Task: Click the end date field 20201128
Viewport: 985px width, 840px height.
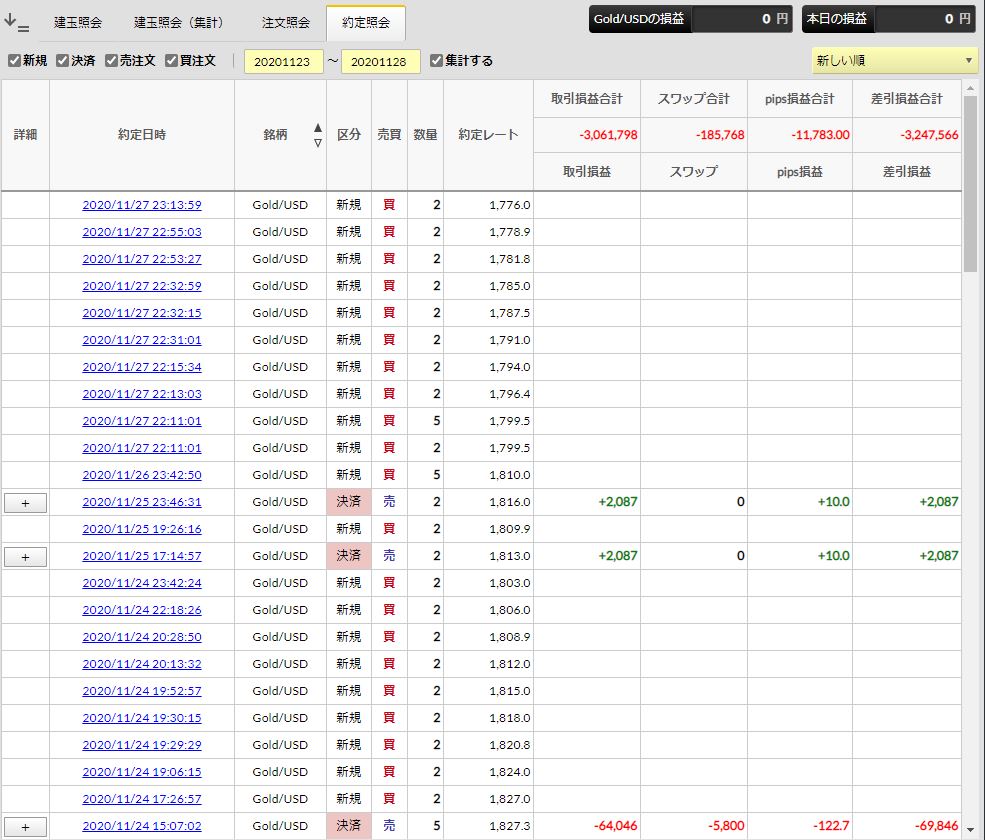Action: tap(380, 62)
